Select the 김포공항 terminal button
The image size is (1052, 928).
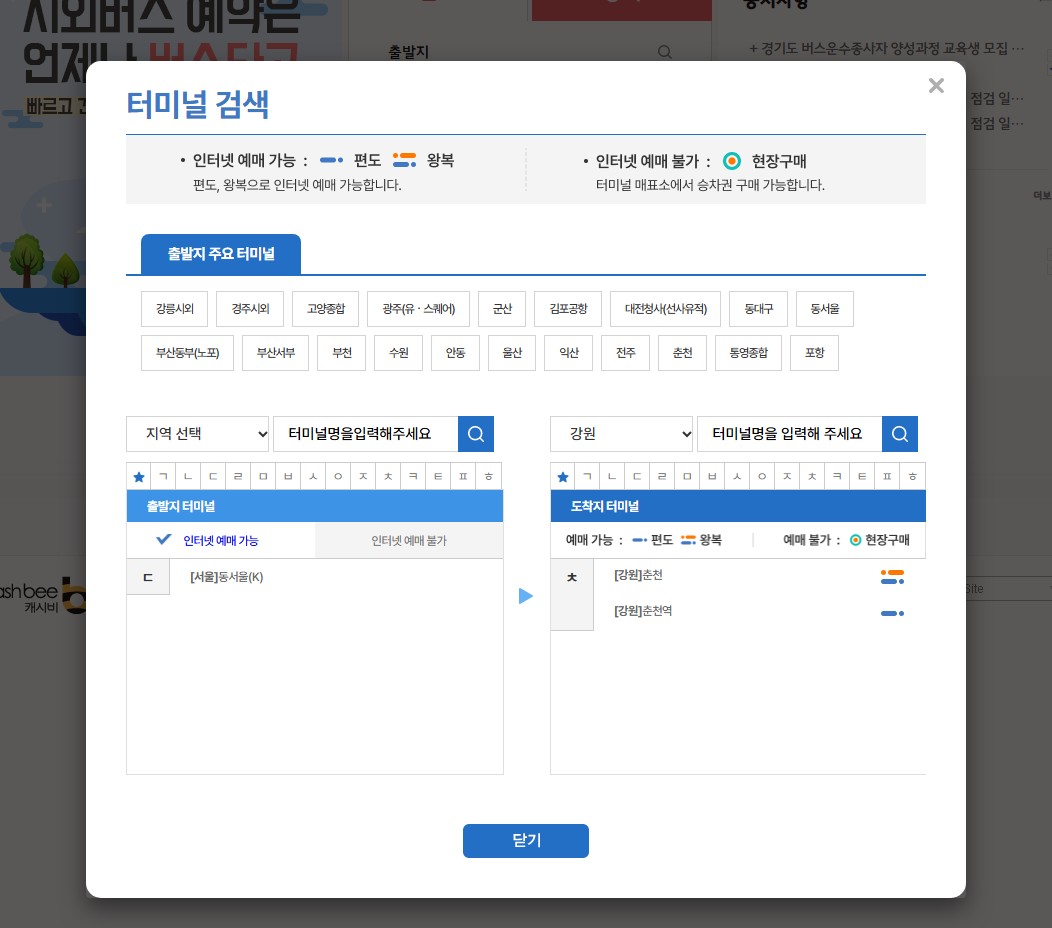(x=567, y=309)
